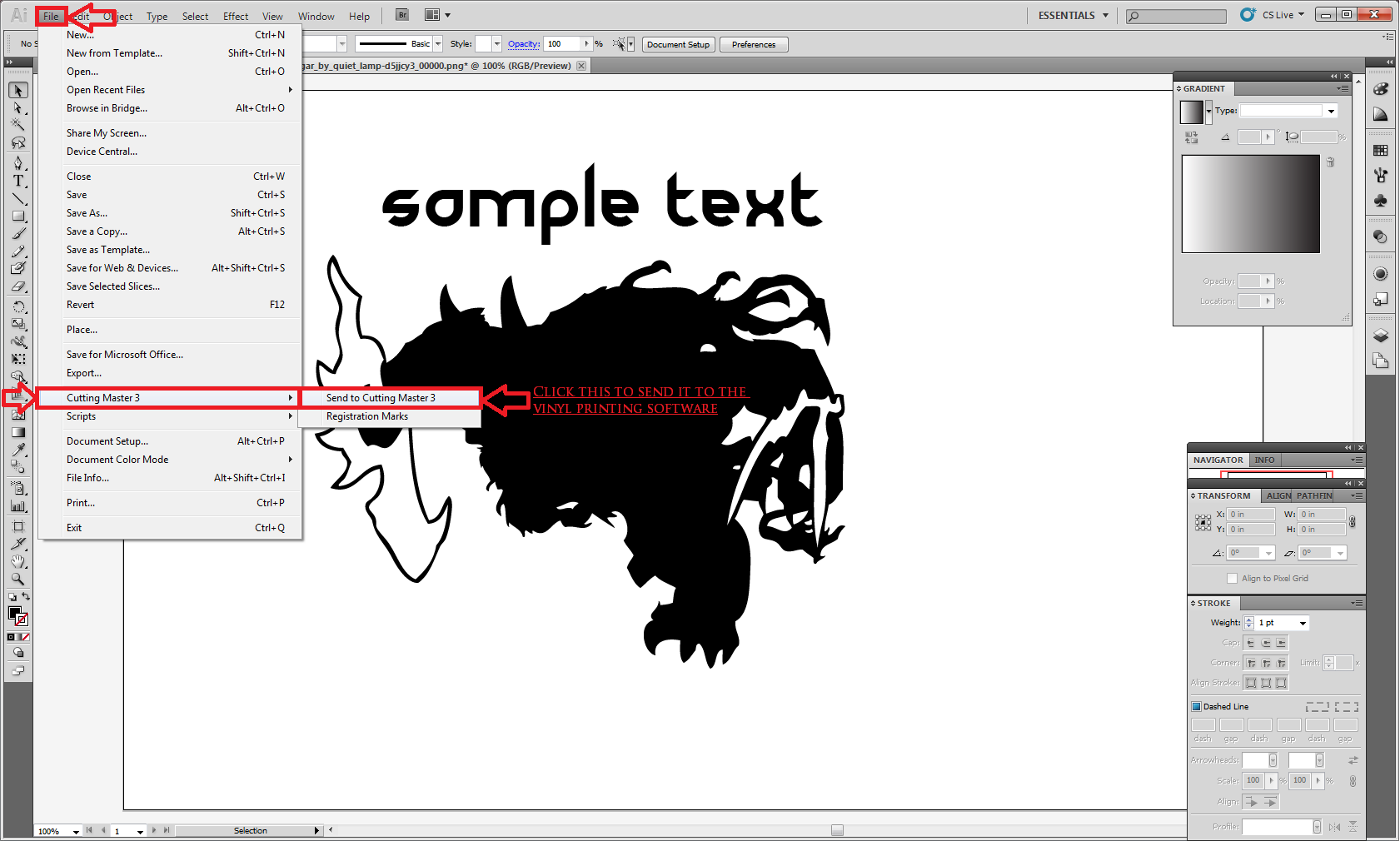
Task: Open the Appearance panel circle icon
Action: (x=1380, y=274)
